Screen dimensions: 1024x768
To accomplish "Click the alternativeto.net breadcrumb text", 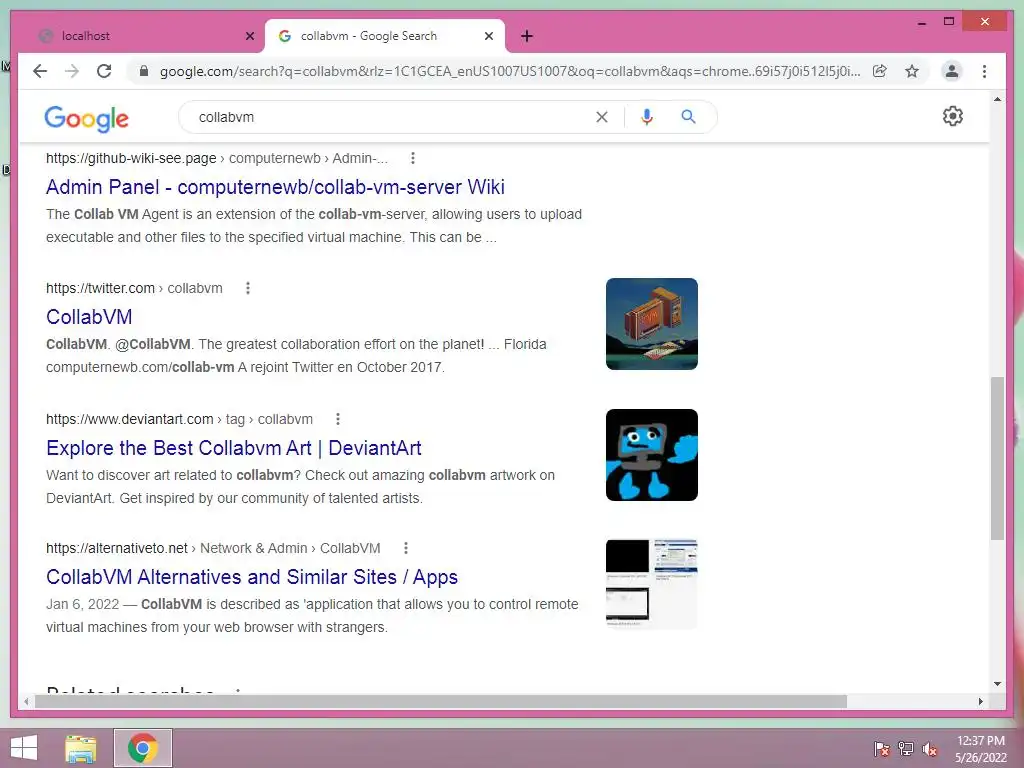I will coord(213,548).
